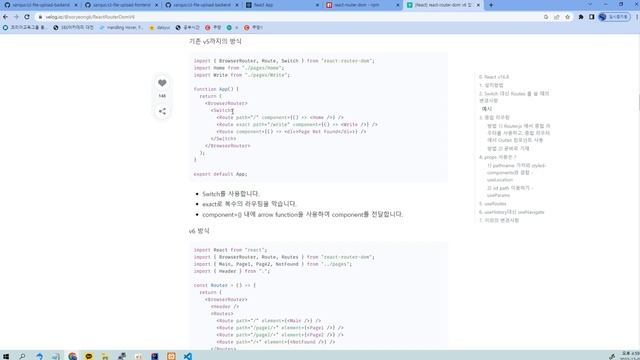Click the share icon below the like count
The height and width of the screenshot is (360, 640).
pos(162,111)
